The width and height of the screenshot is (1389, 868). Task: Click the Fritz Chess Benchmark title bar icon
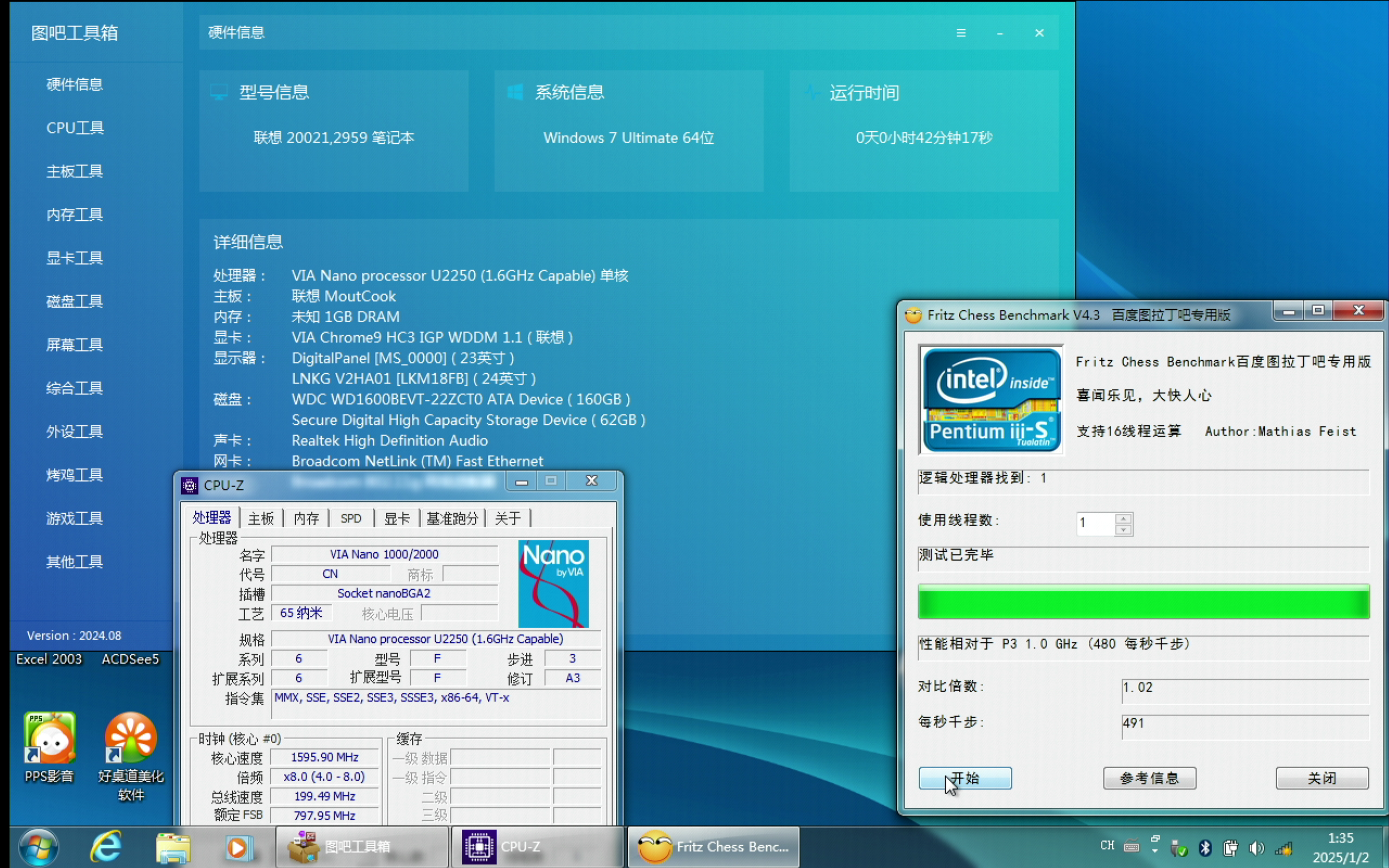[x=913, y=315]
